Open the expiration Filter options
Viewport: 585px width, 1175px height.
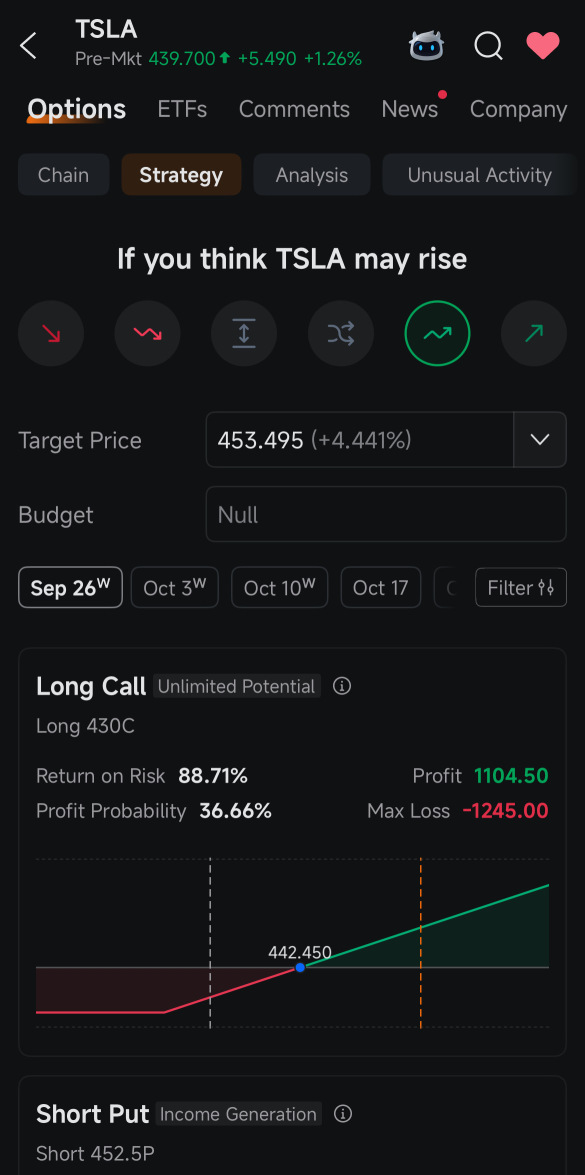tap(520, 587)
